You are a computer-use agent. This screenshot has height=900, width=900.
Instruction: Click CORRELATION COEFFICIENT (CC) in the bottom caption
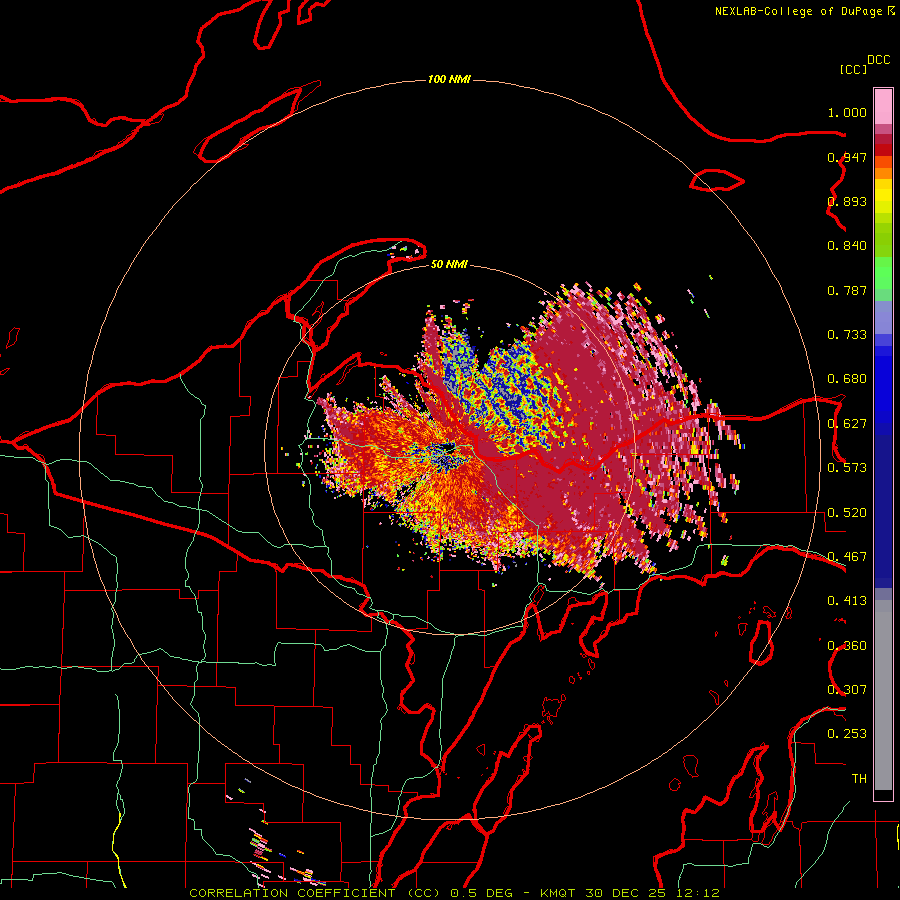tap(315, 893)
